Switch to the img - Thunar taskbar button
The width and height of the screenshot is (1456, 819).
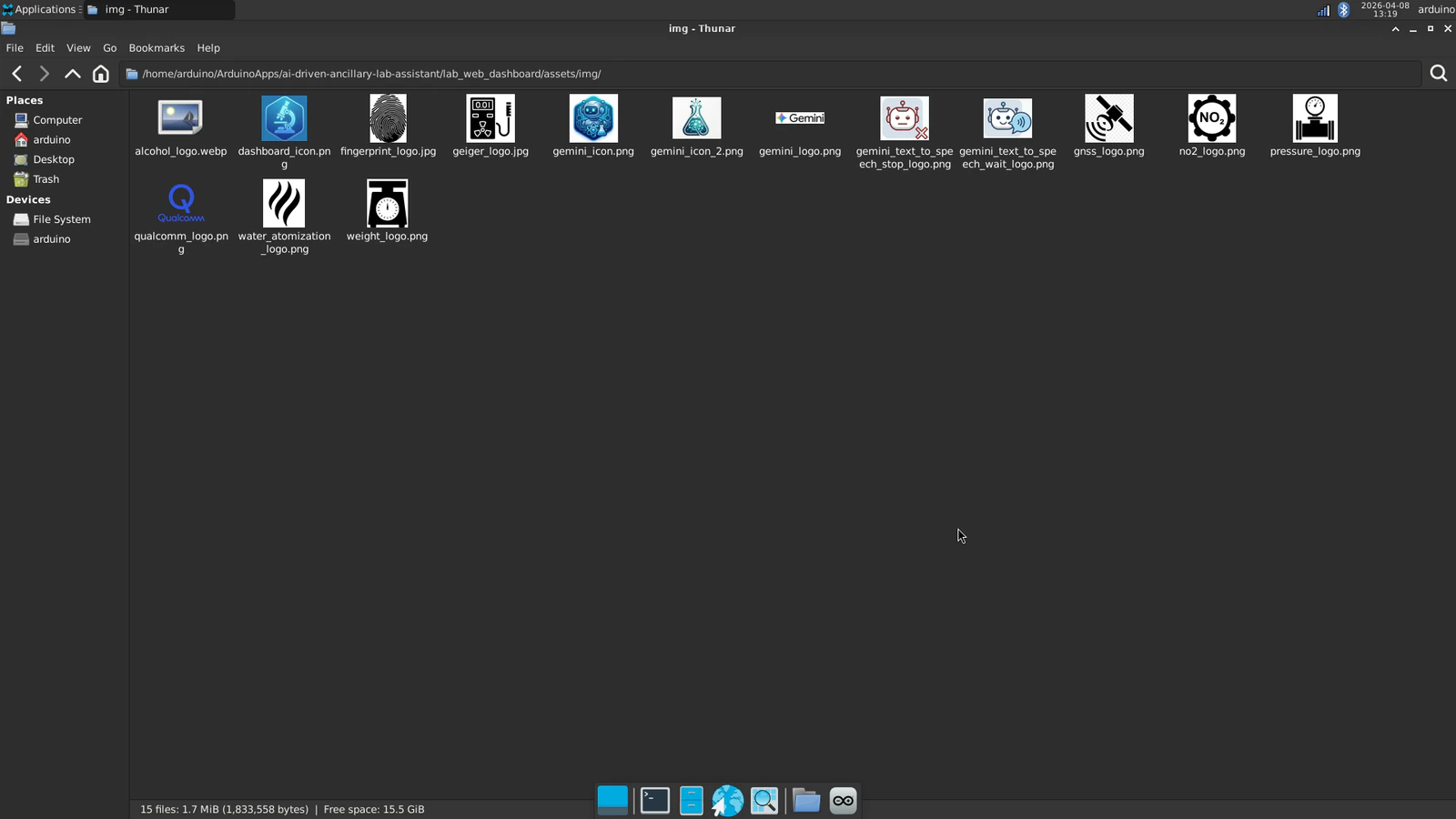click(158, 9)
